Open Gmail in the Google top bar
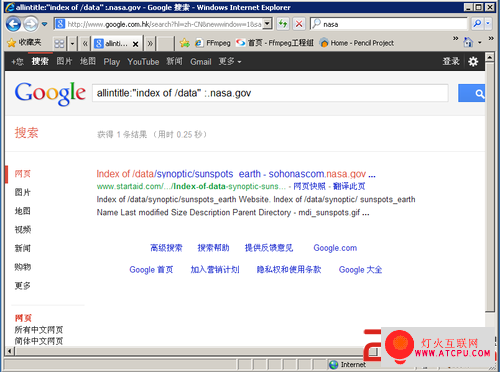Viewport: 500px width, 372px height. 201,62
